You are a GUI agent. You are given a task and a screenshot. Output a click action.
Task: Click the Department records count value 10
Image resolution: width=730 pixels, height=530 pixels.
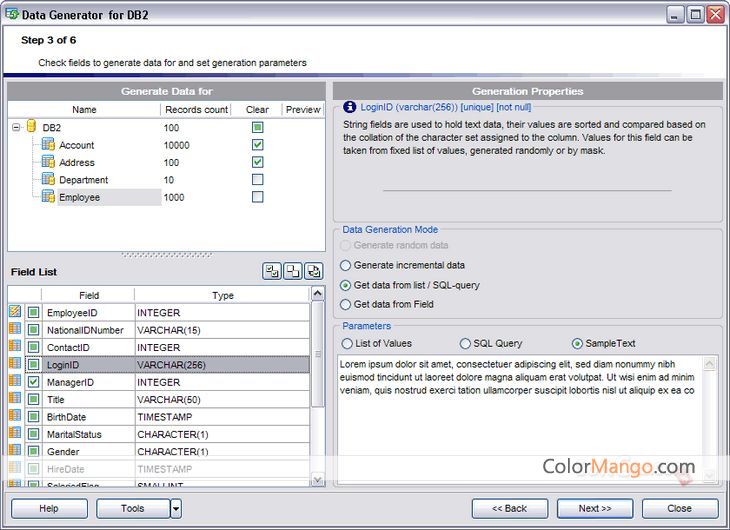pyautogui.click(x=169, y=180)
